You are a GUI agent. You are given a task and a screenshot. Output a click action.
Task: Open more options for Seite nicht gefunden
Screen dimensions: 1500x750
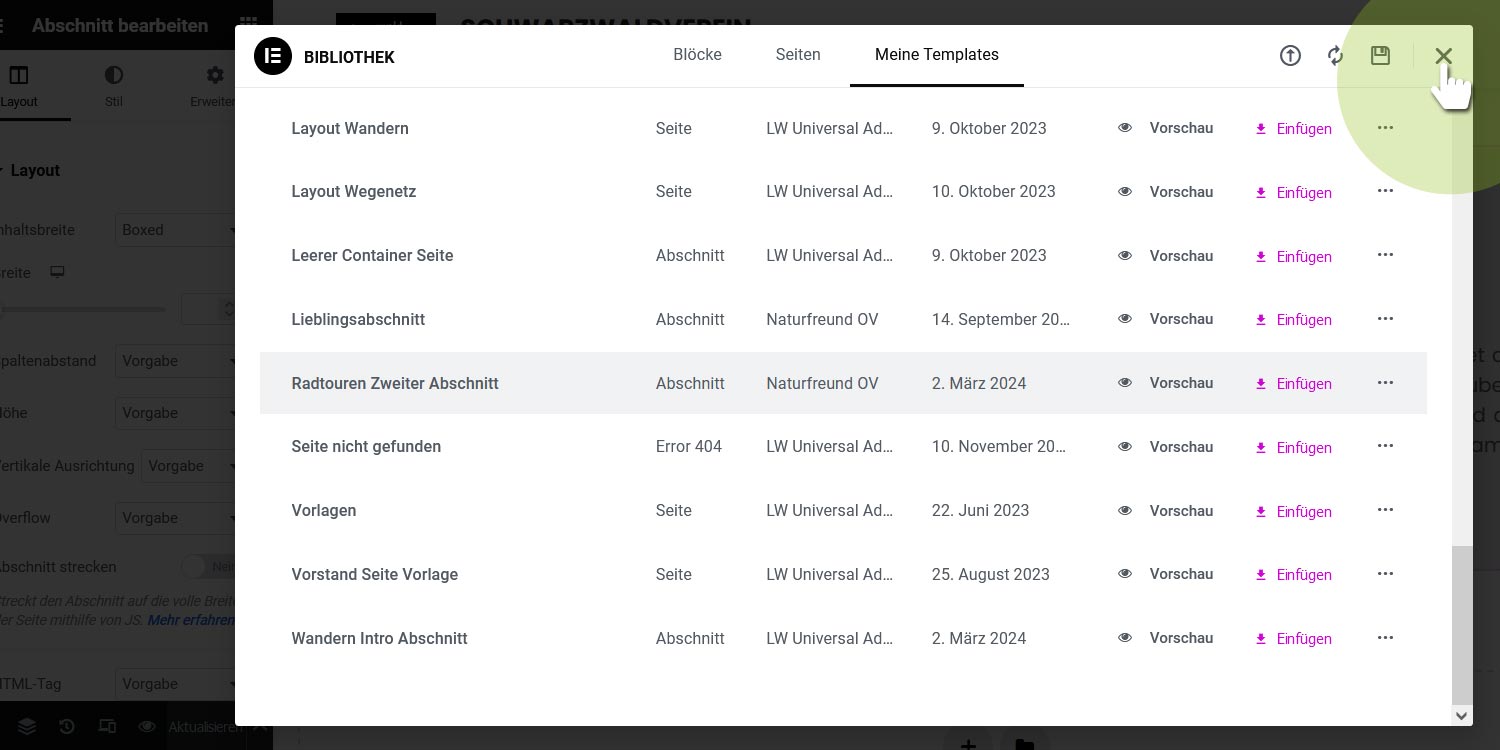(x=1385, y=446)
